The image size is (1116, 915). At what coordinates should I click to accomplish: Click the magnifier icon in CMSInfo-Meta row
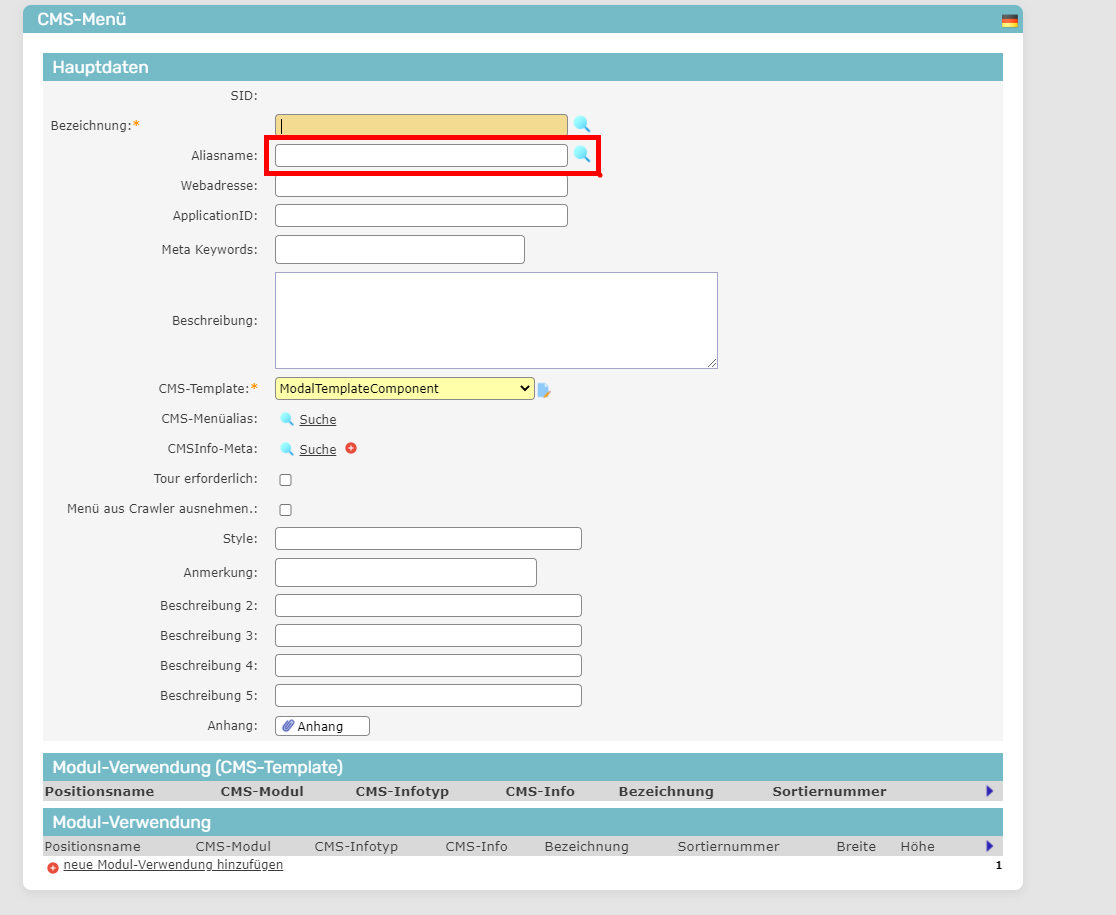287,449
